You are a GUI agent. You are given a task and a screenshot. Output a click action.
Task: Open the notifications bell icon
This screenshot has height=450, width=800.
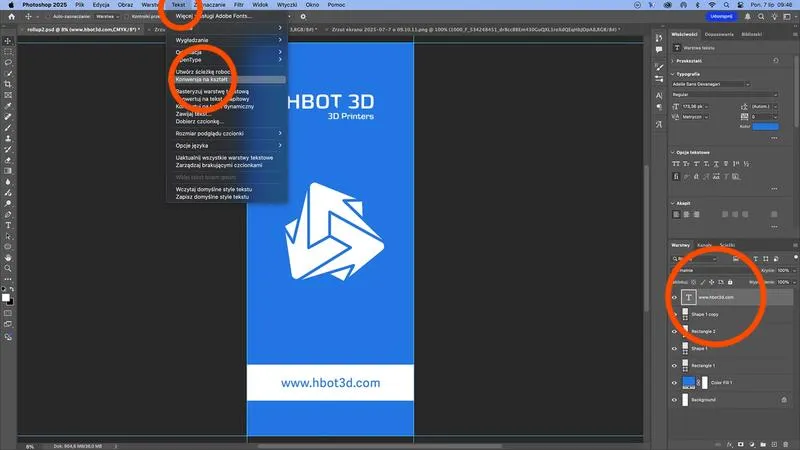click(747, 16)
